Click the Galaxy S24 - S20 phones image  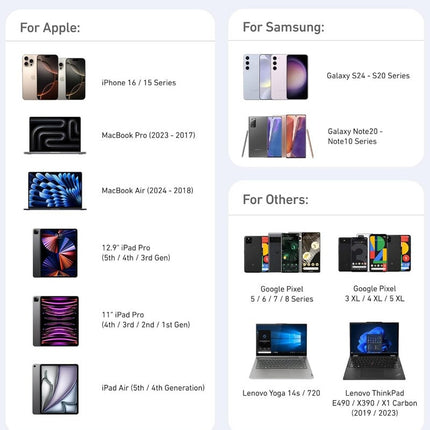[x=276, y=77]
